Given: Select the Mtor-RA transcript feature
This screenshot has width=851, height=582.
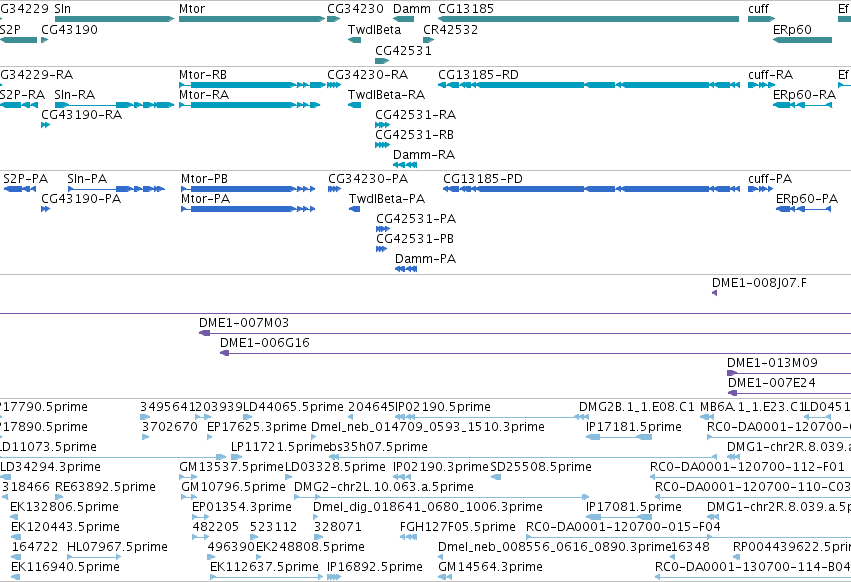Looking at the screenshot, I should pos(249,105).
